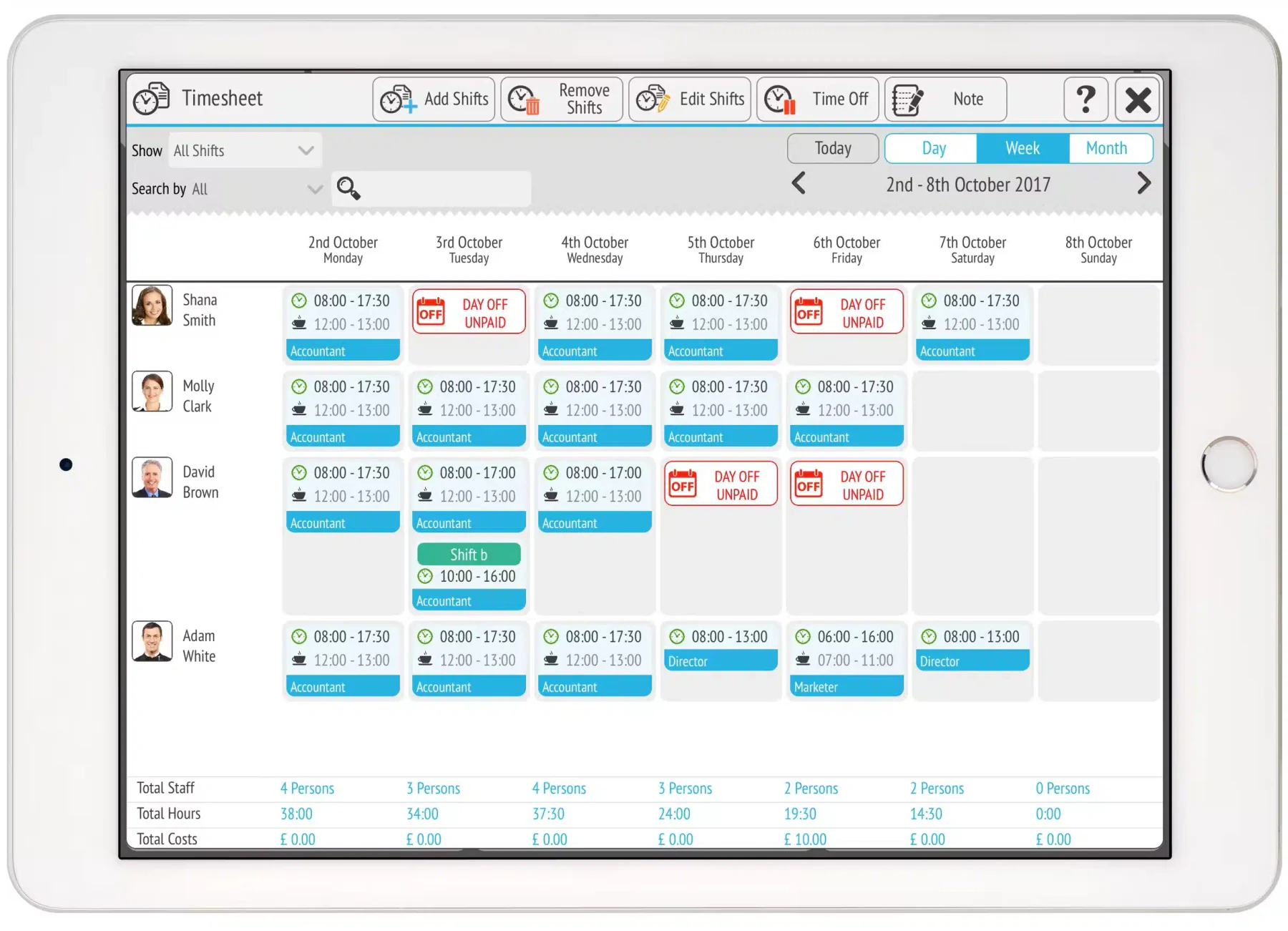Click the Add Shifts clock icon
1288x931 pixels.
point(398,99)
